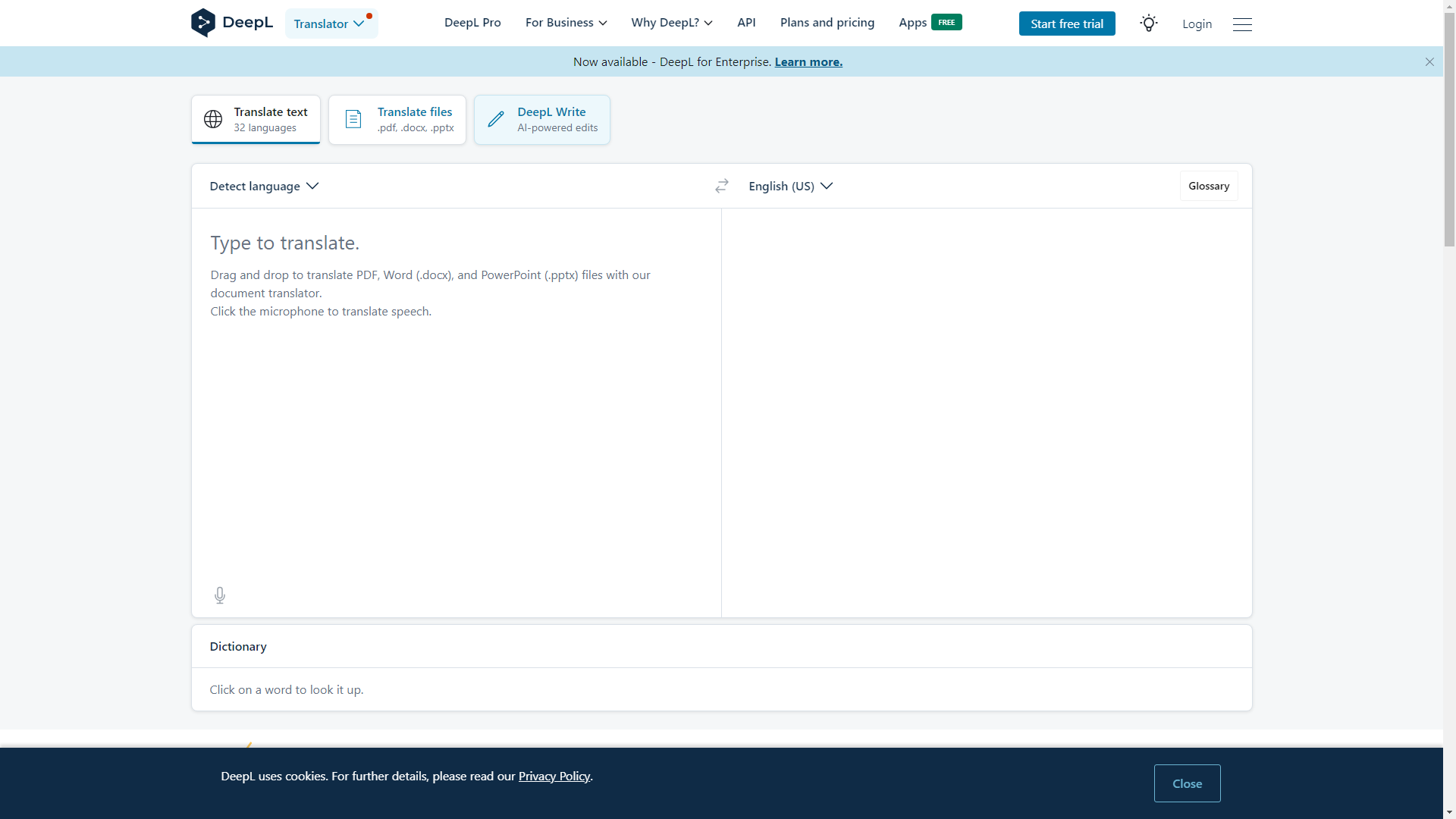Open the Why DeepL? menu
Image resolution: width=1456 pixels, height=819 pixels.
pos(671,23)
